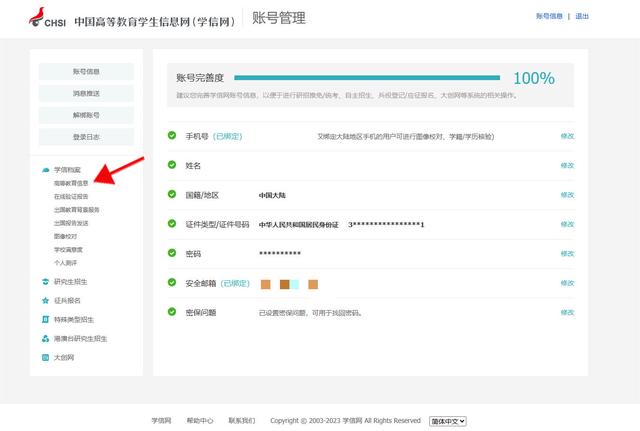Open 帮助中心 in the footer
The height and width of the screenshot is (431, 640).
[200, 421]
